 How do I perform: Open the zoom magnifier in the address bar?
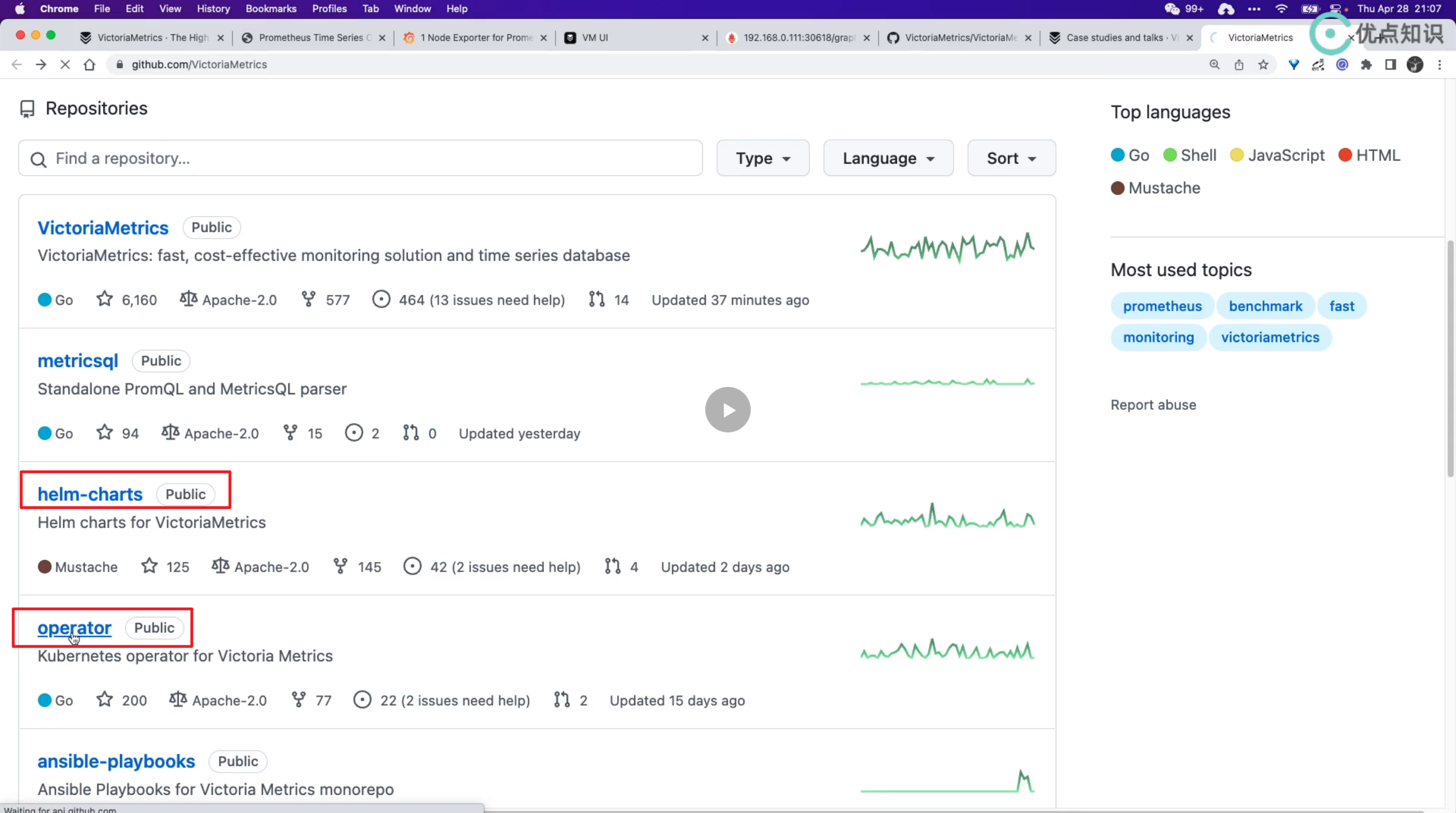1214,65
